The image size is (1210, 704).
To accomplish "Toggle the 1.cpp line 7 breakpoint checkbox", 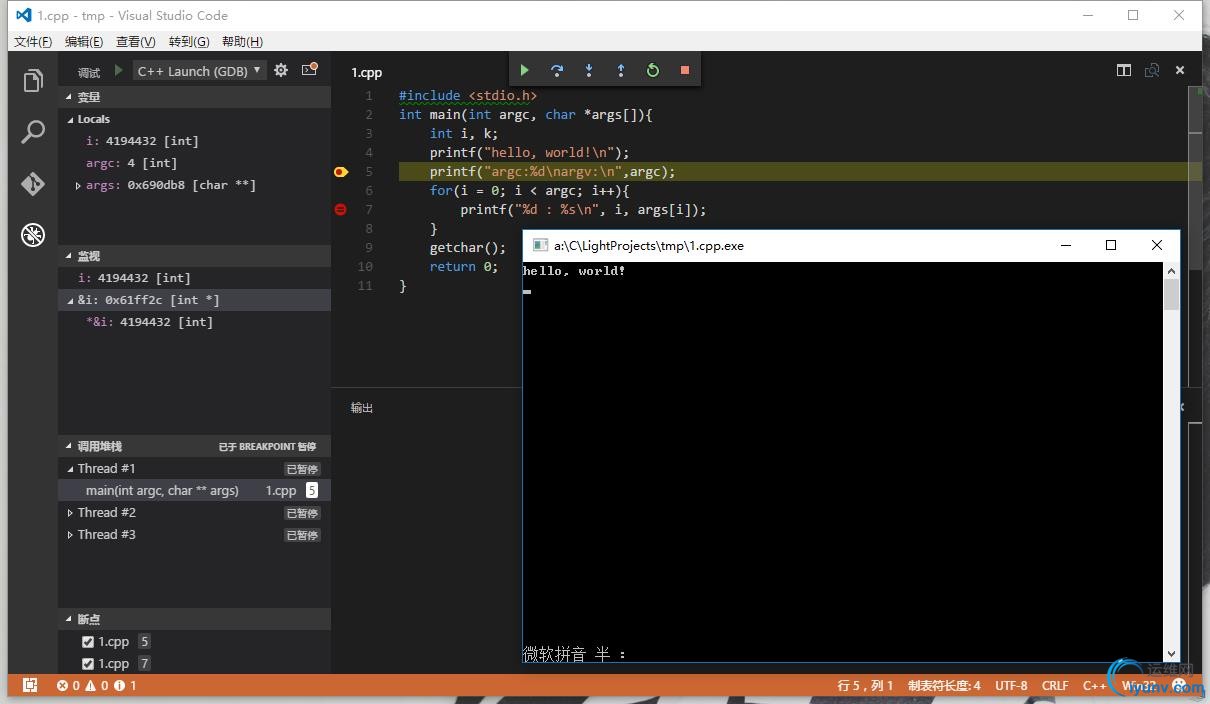I will click(88, 664).
